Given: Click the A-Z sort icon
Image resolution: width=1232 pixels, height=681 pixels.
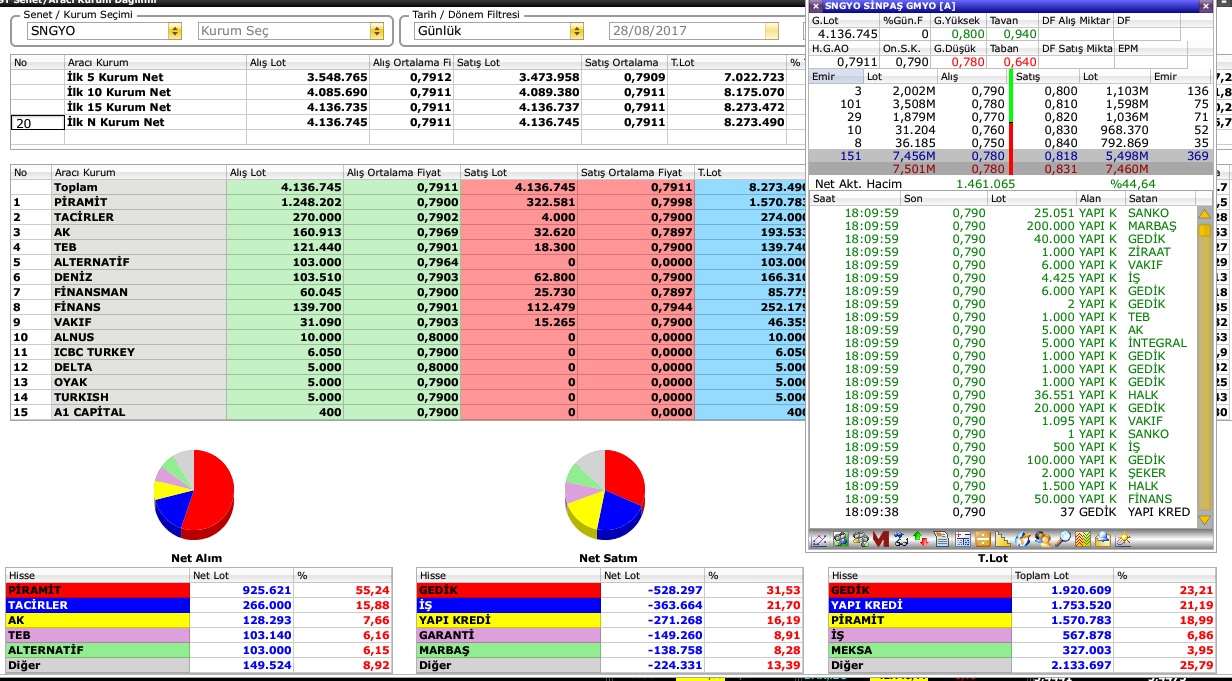Looking at the screenshot, I should pyautogui.click(x=901, y=539).
